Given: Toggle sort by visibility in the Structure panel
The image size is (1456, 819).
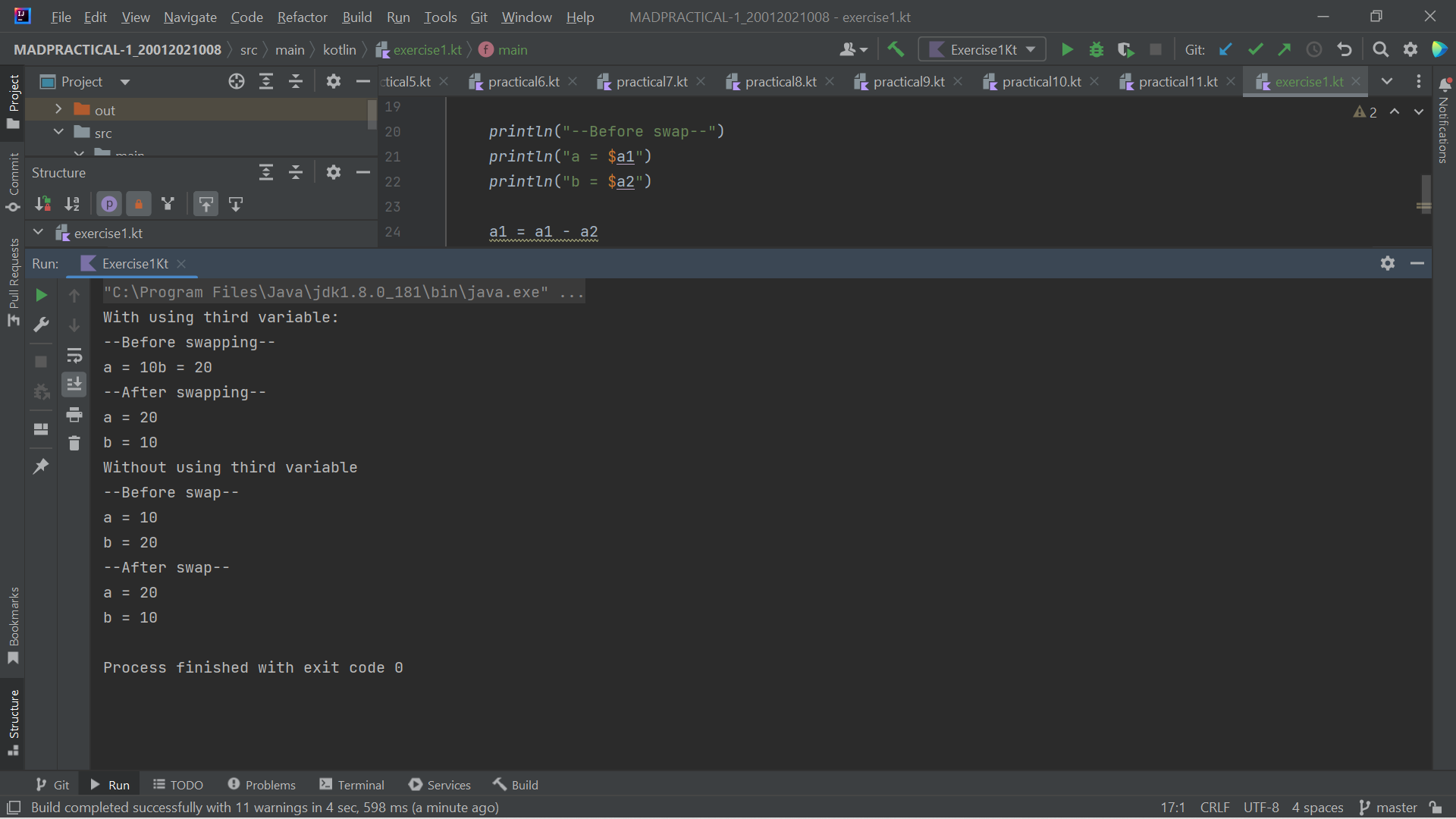Looking at the screenshot, I should (42, 204).
